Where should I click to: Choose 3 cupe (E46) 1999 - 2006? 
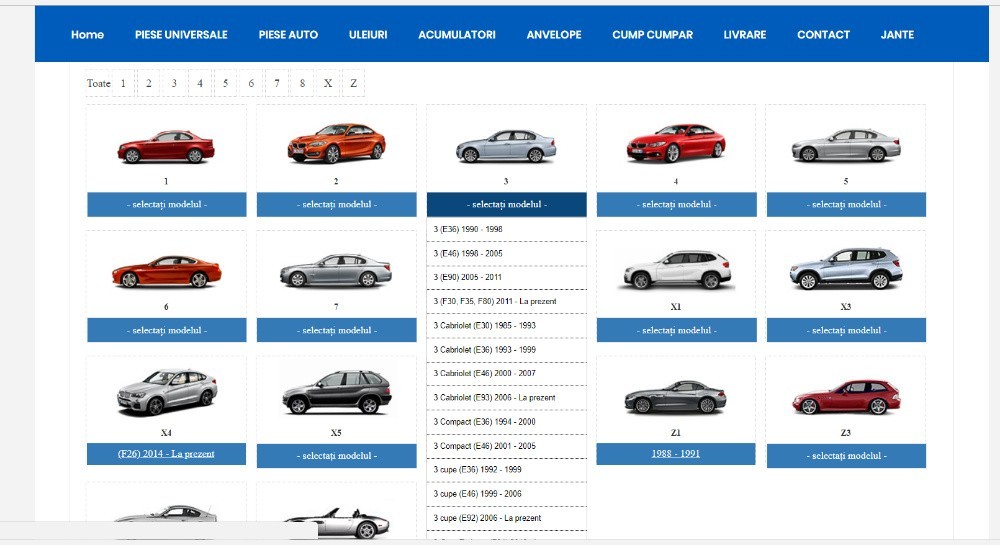(506, 494)
